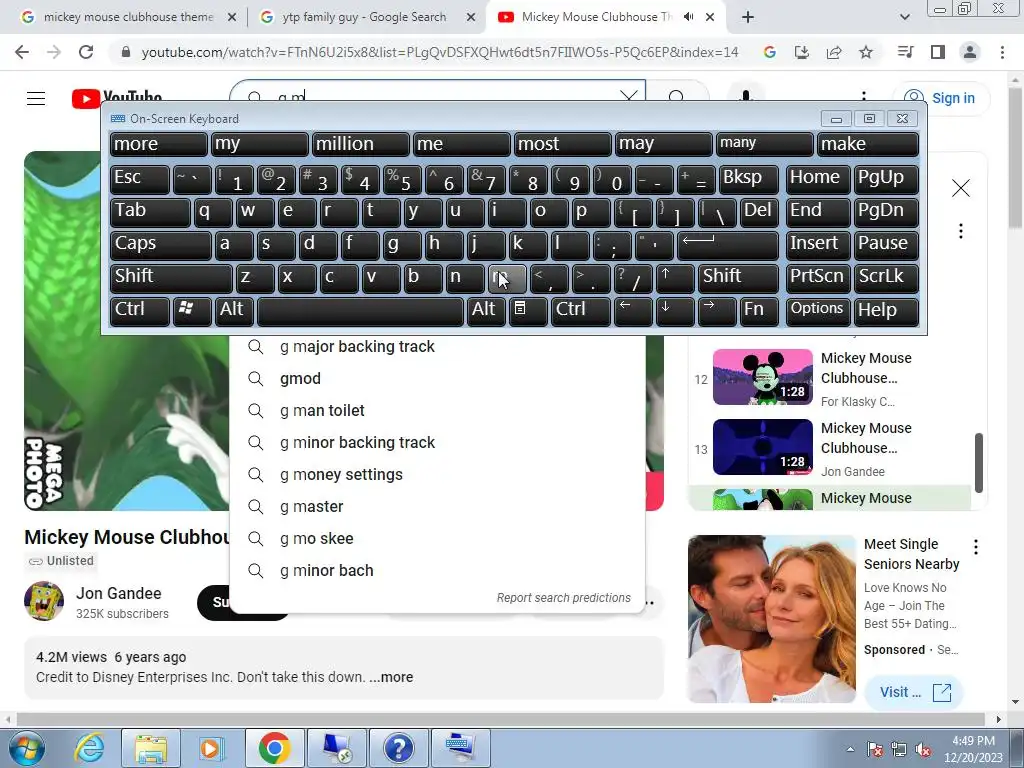The height and width of the screenshot is (768, 1024).
Task: Click Bksp key on on-screen keyboard
Action: [749, 179]
